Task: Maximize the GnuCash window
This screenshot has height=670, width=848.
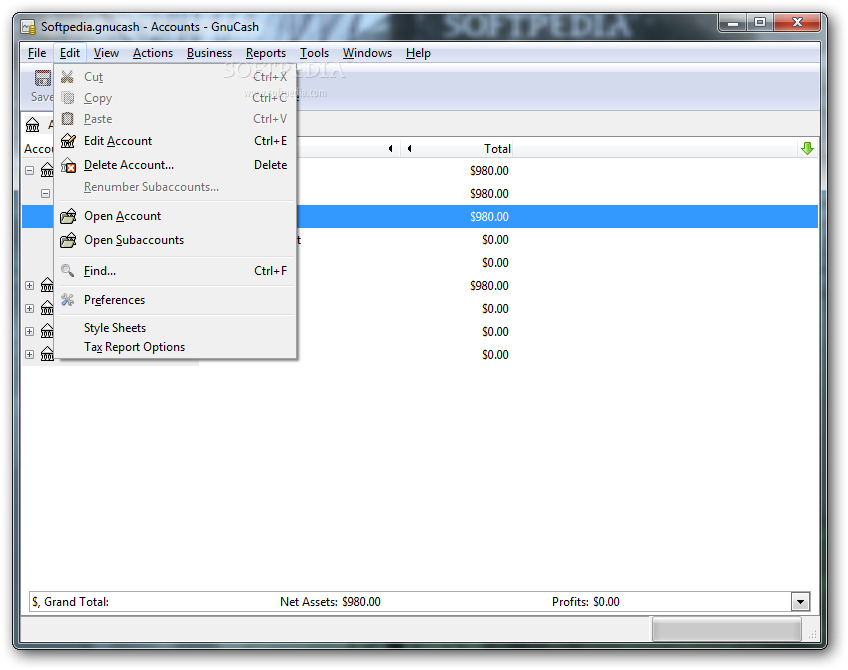Action: point(760,22)
